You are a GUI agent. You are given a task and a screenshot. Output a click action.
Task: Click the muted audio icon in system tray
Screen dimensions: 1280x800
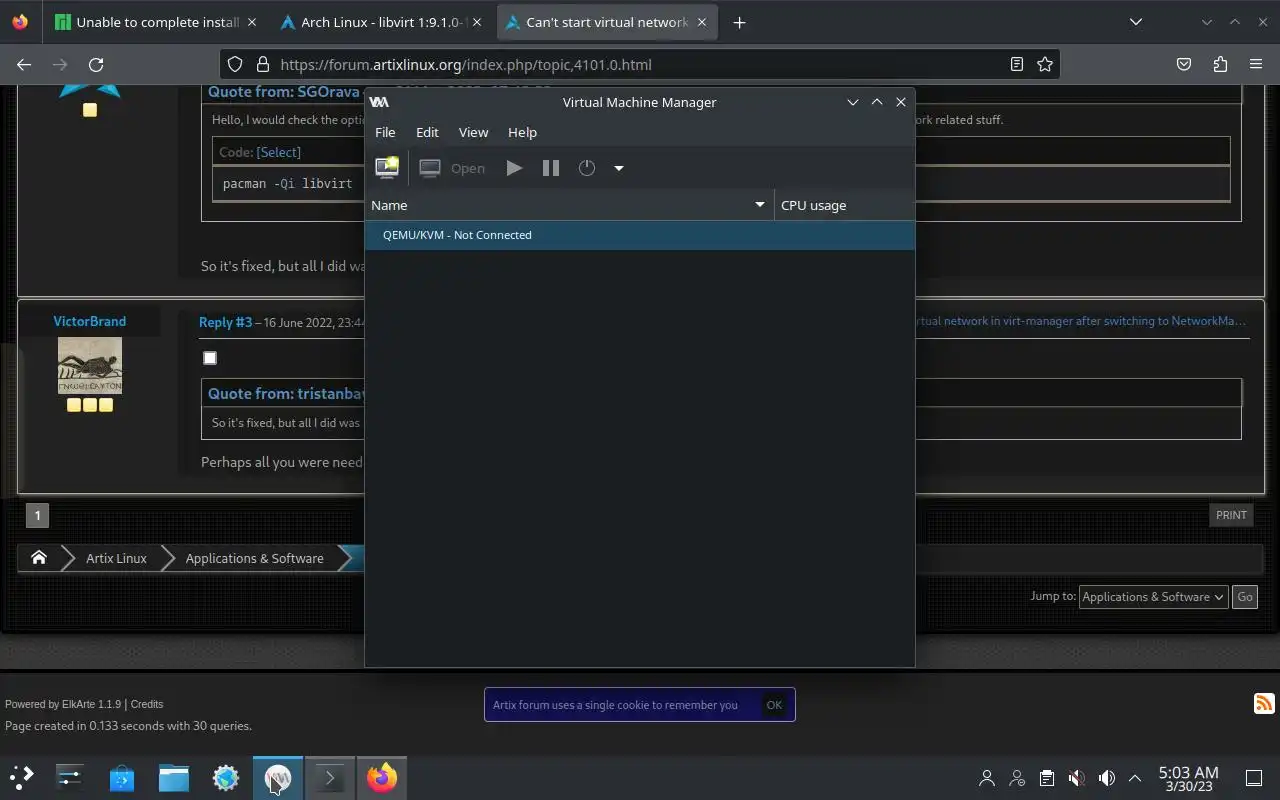[1076, 778]
